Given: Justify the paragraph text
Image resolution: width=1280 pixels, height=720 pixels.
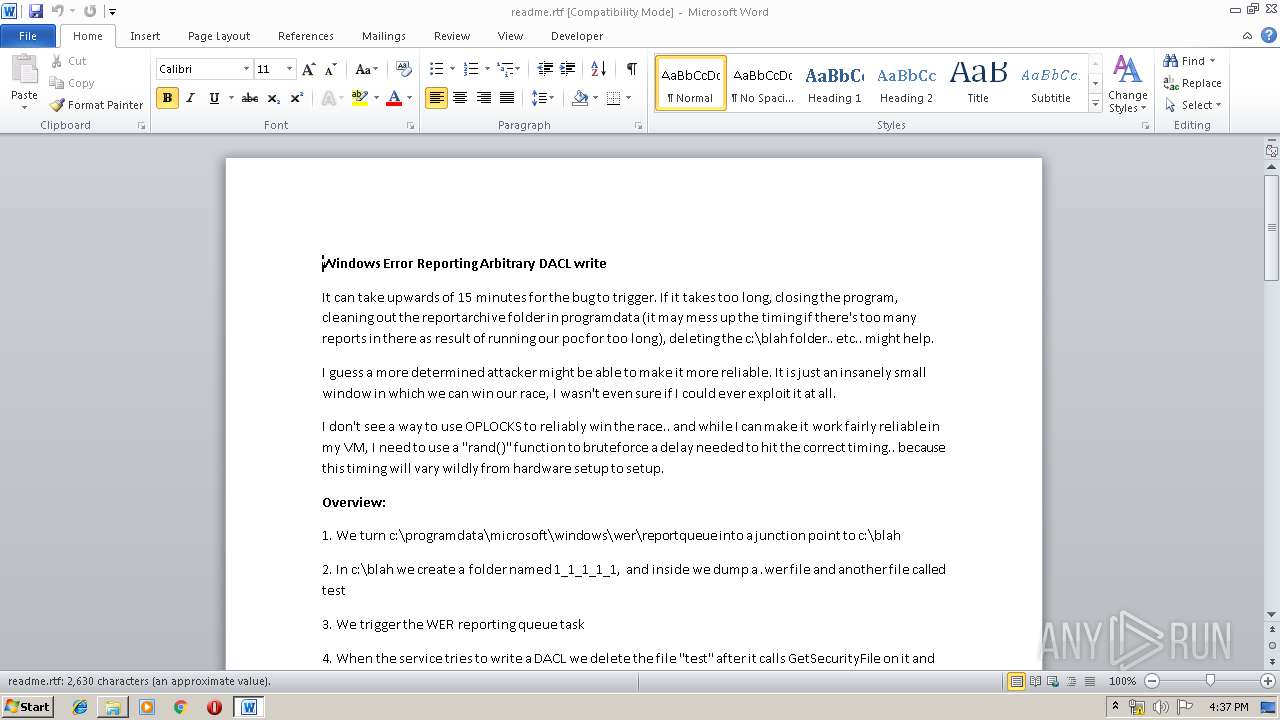Looking at the screenshot, I should point(507,98).
